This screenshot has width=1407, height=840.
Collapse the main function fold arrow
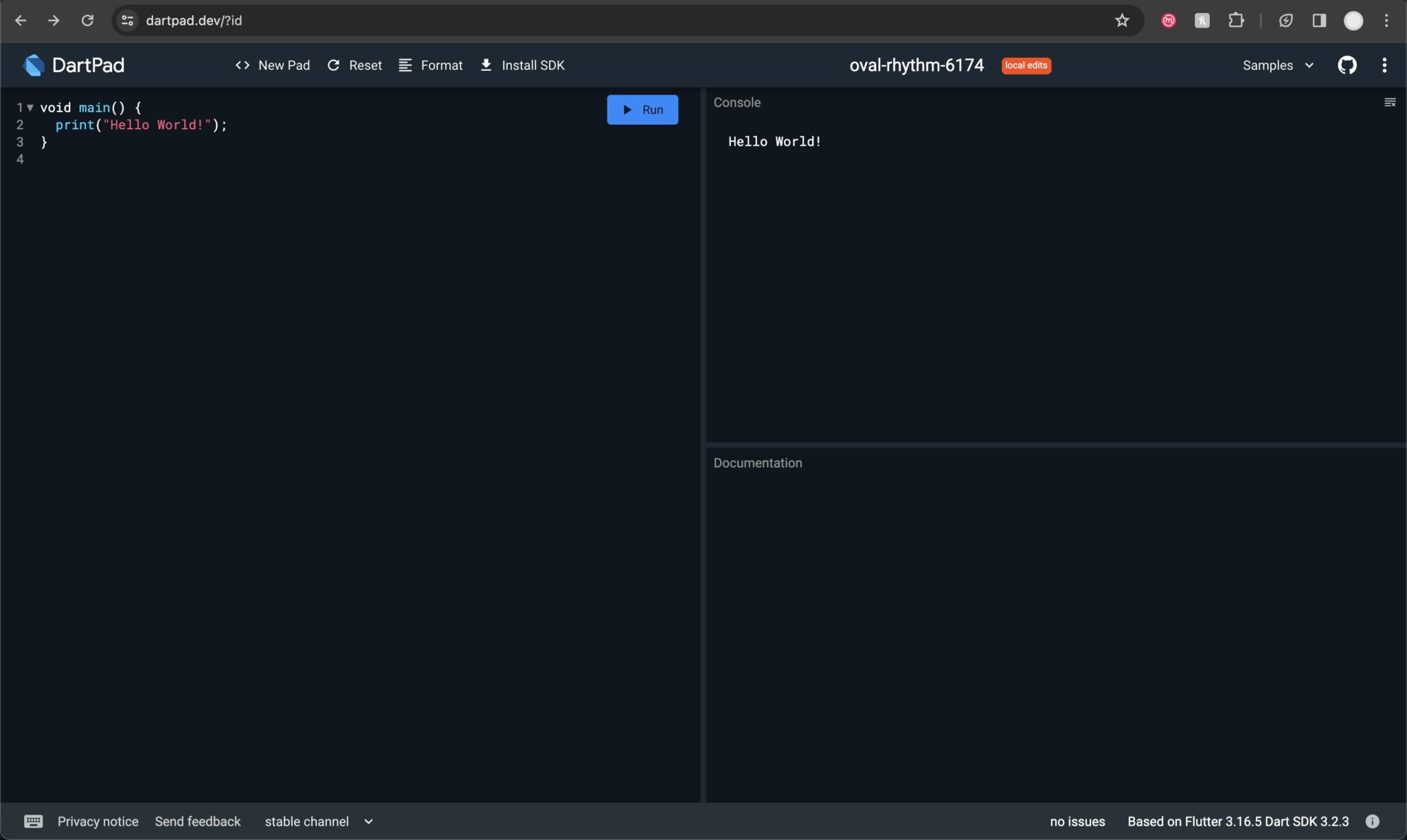pos(30,108)
